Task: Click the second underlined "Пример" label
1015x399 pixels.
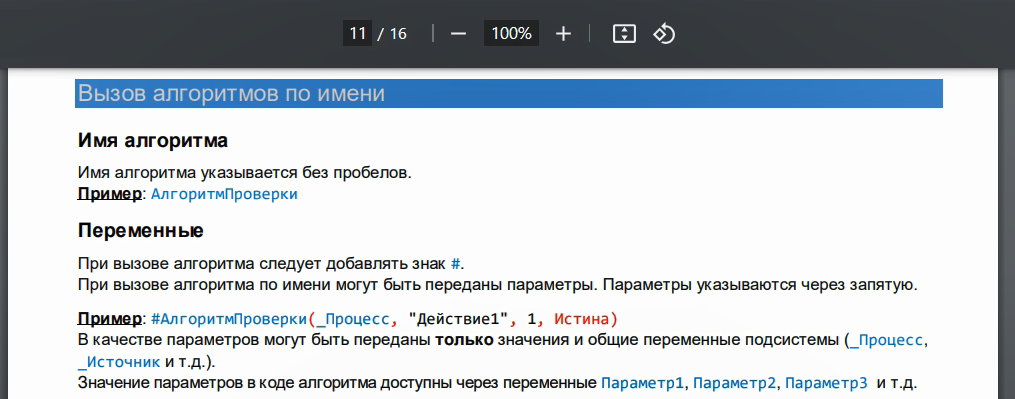Action: [x=109, y=319]
